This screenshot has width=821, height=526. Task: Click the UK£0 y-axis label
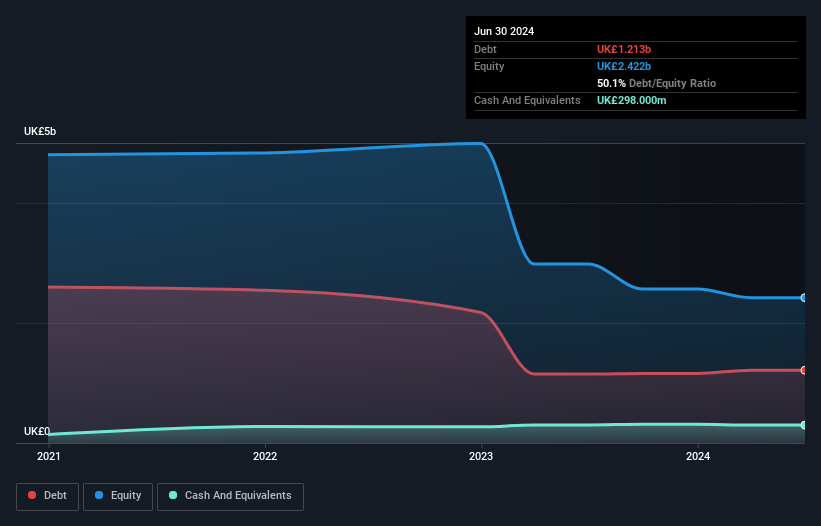[x=37, y=431]
